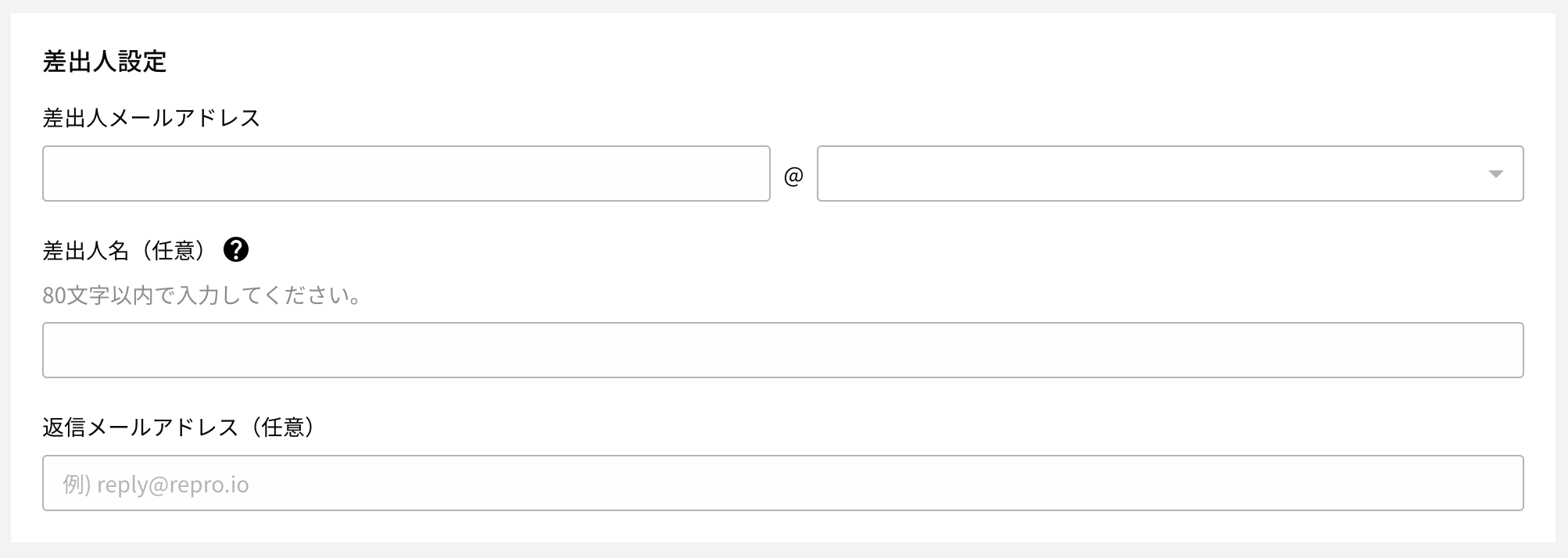Viewport: 1568px width, 558px height.
Task: Choose a sender domain from the combo box
Action: pos(1170,173)
